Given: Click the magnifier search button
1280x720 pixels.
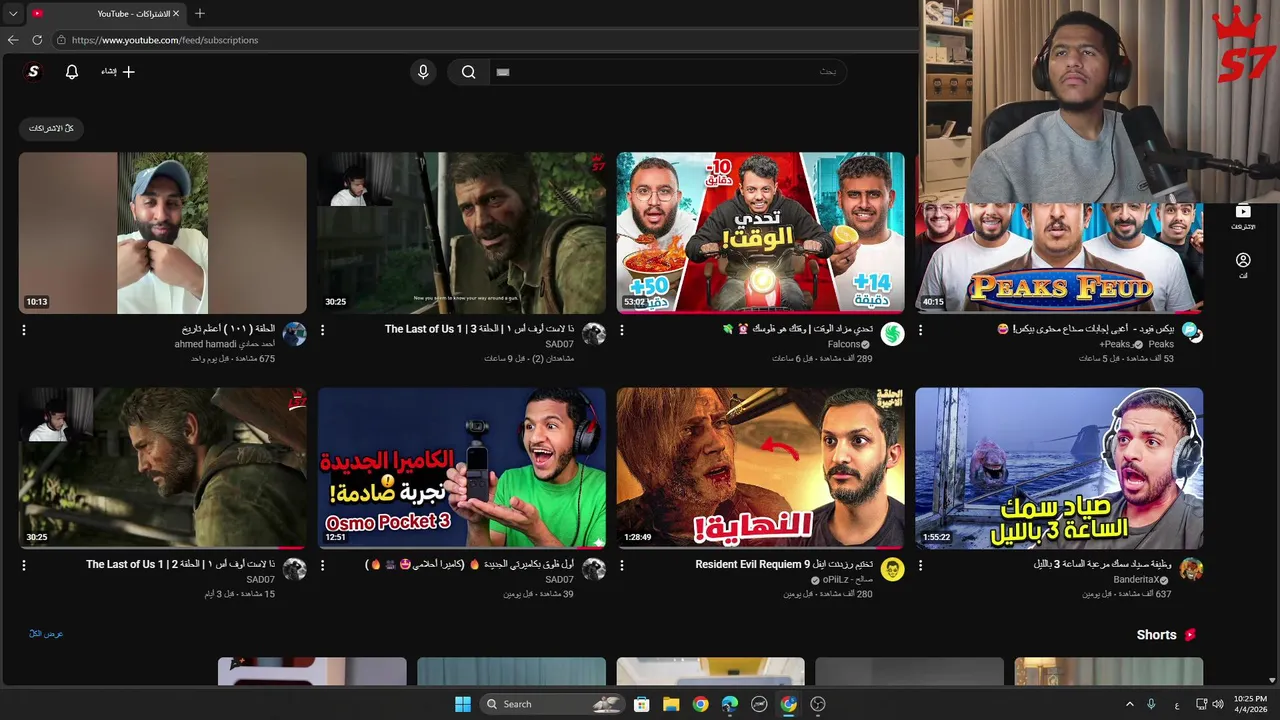Looking at the screenshot, I should click(x=468, y=72).
